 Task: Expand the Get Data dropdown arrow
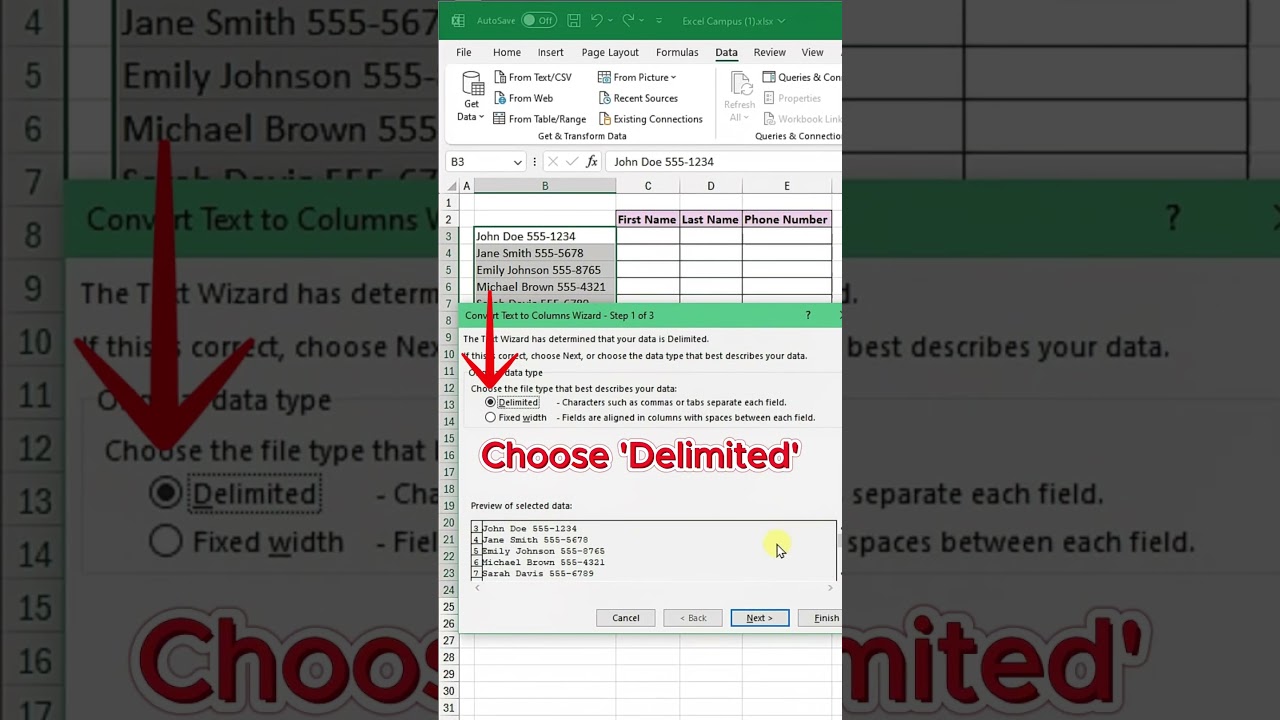pyautogui.click(x=481, y=117)
